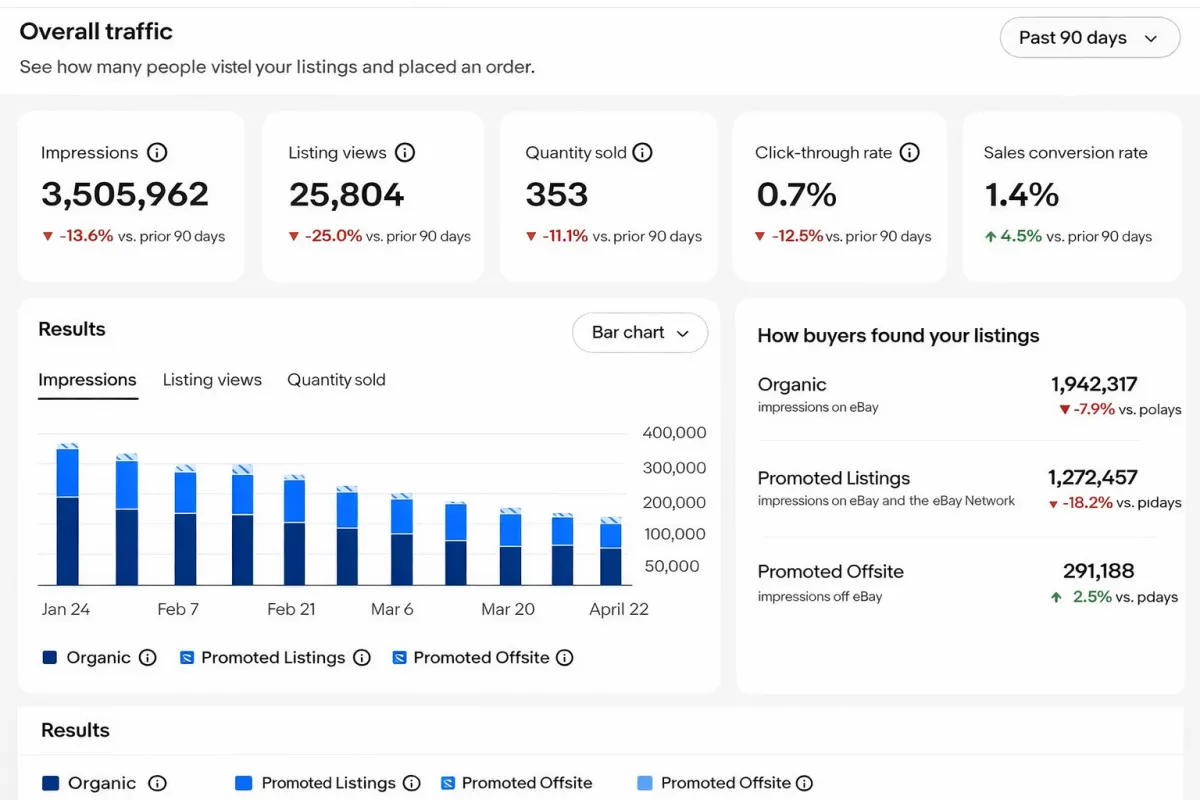The height and width of the screenshot is (800, 1200).
Task: Click the Listing views info icon
Action: point(405,153)
